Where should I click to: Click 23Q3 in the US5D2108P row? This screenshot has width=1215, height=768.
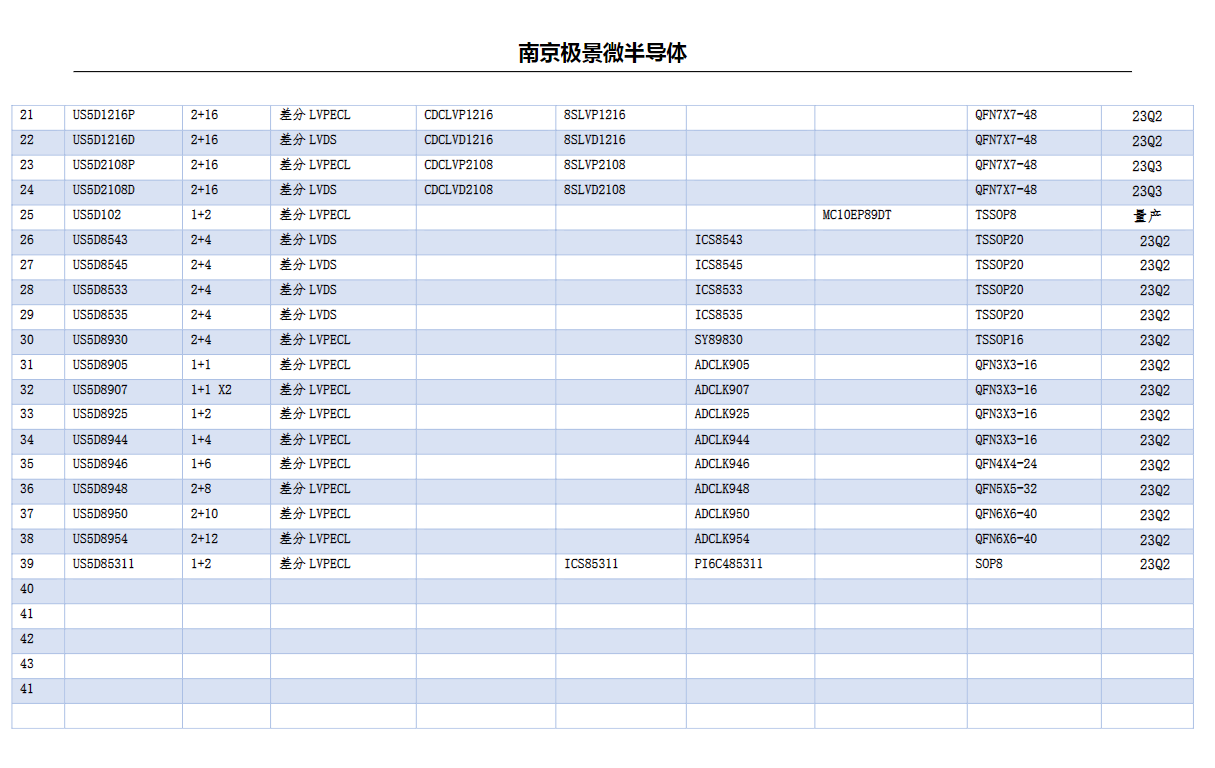point(1148,166)
